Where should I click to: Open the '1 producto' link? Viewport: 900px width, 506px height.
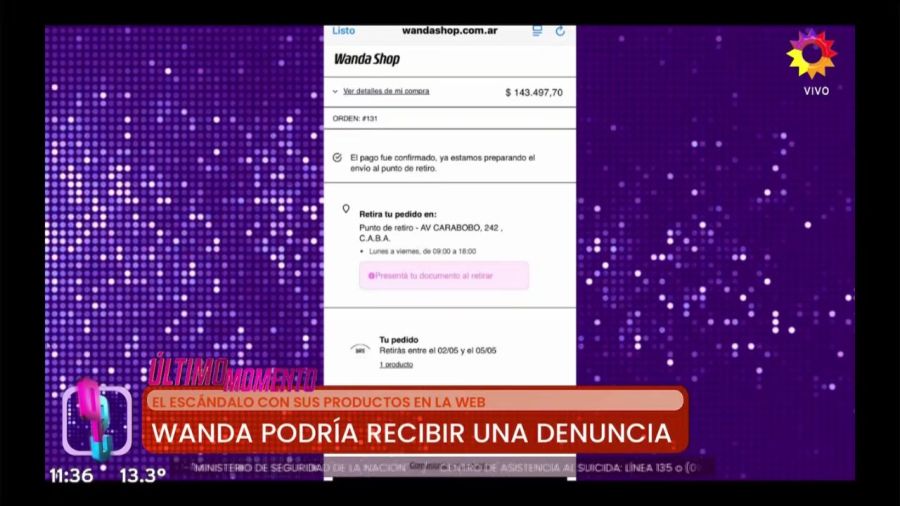(396, 364)
